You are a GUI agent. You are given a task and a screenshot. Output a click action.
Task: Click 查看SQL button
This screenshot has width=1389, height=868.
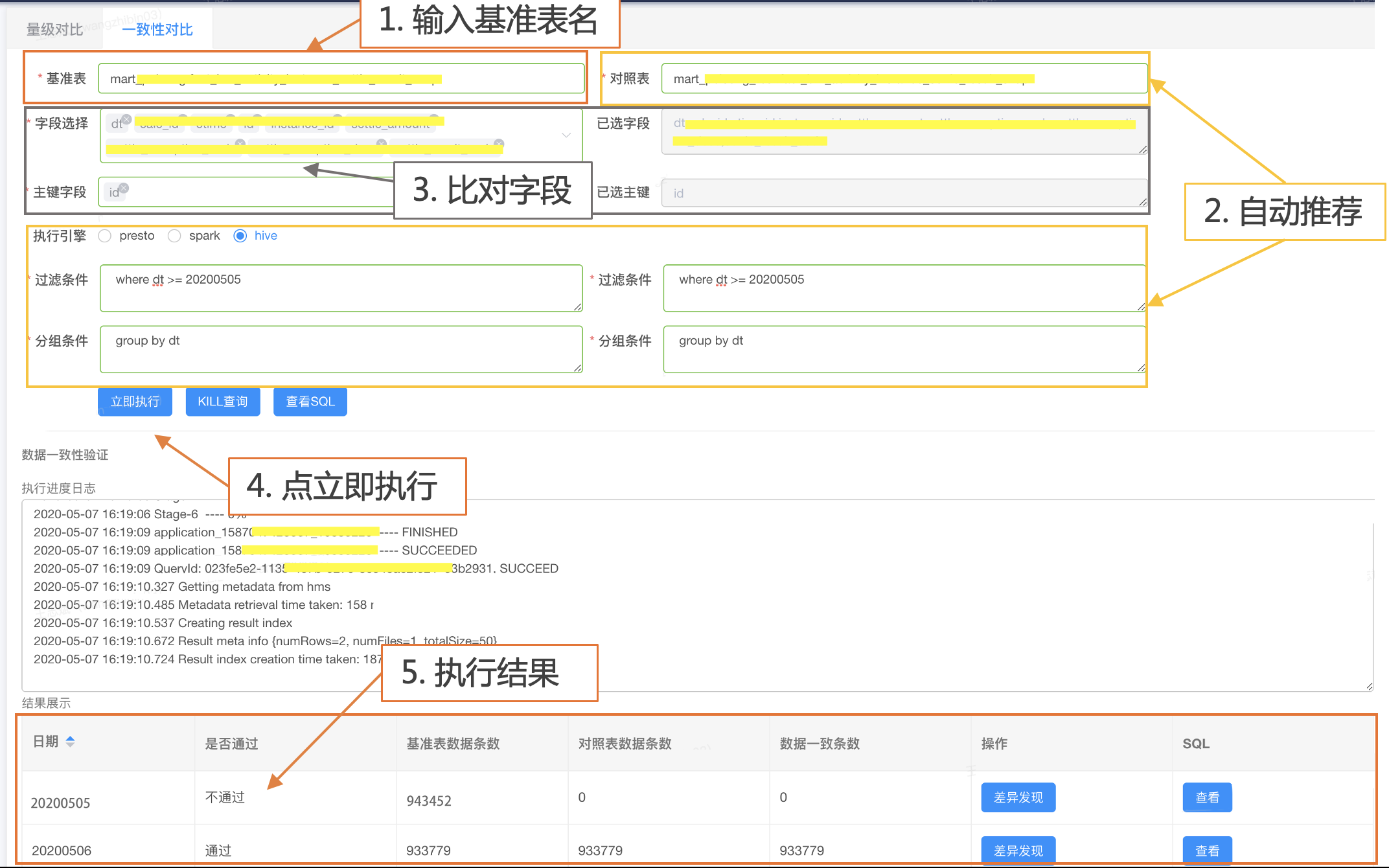[310, 402]
